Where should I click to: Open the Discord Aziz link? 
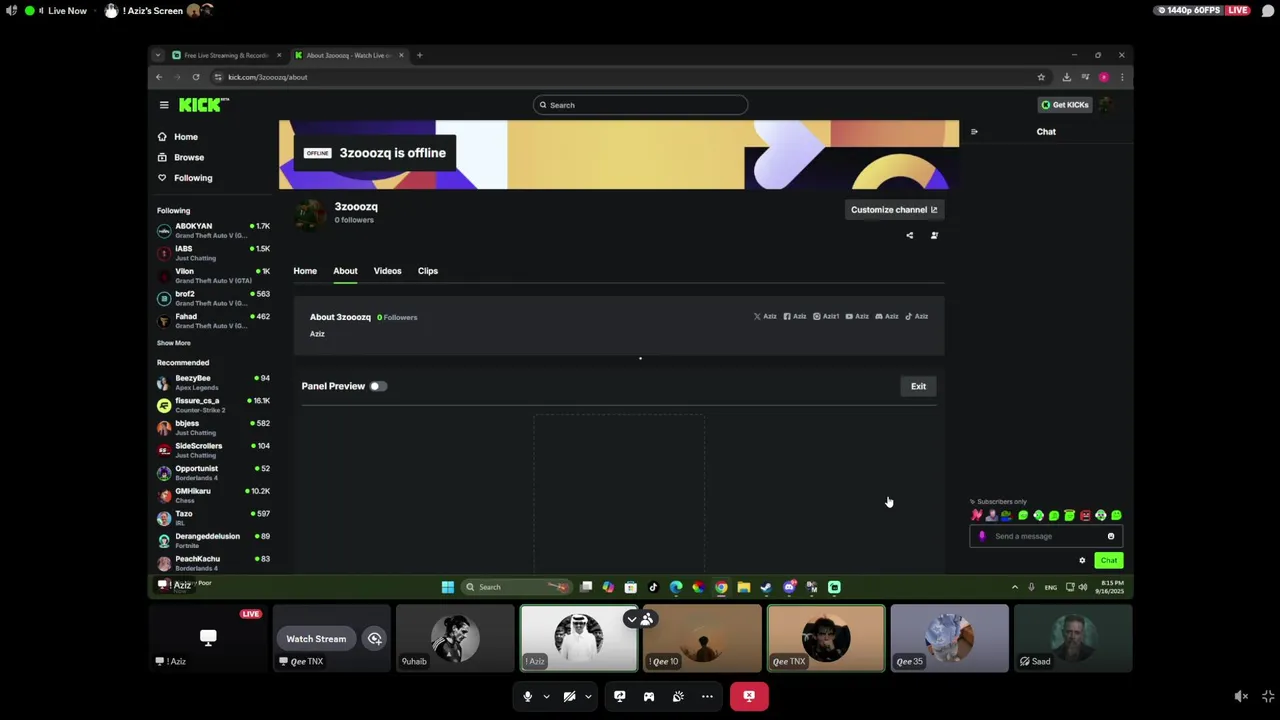(887, 316)
